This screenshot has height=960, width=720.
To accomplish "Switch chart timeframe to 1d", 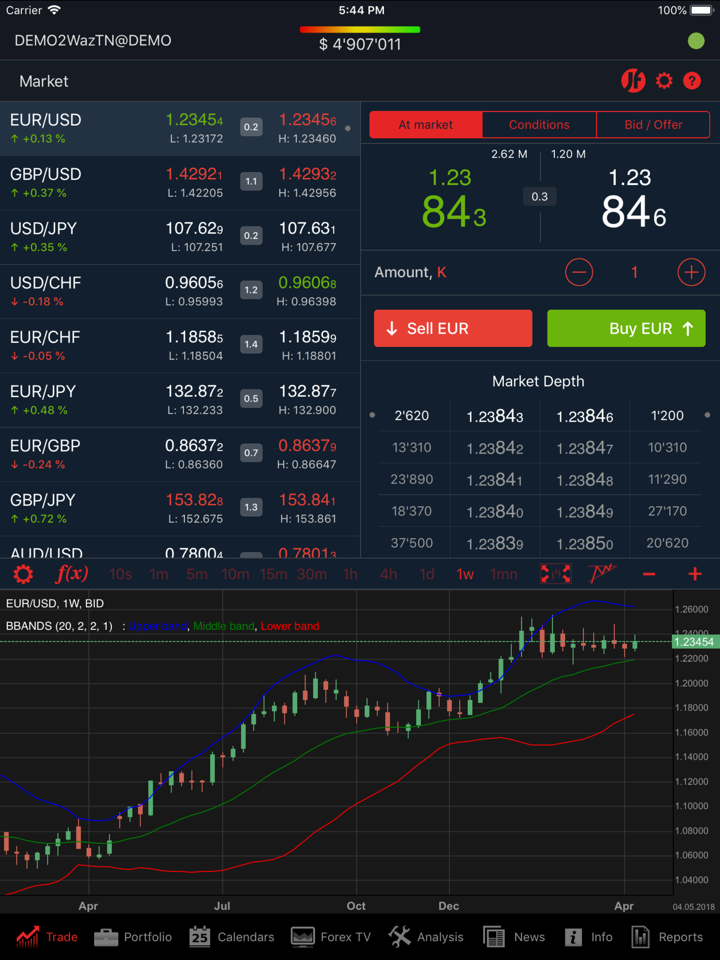I will point(427,574).
